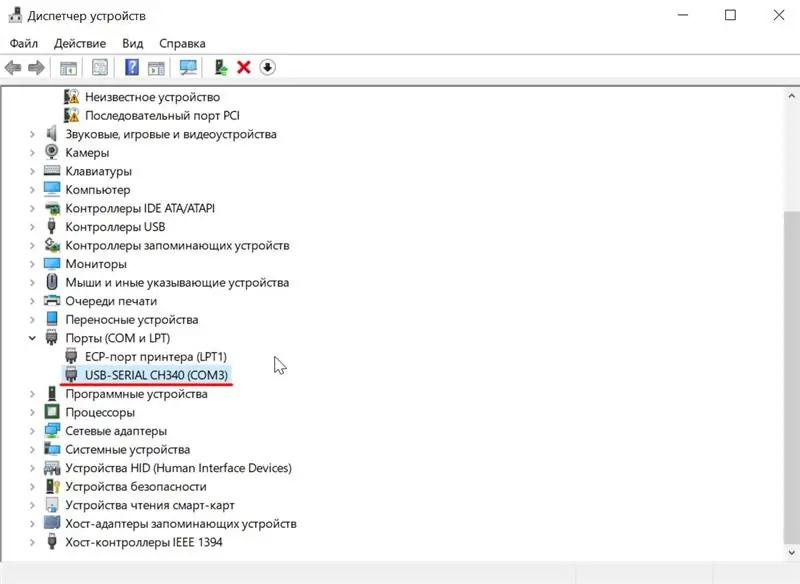The height and width of the screenshot is (584, 800).
Task: Click the warning icon of Последовательный порт PCI
Action: (71, 115)
